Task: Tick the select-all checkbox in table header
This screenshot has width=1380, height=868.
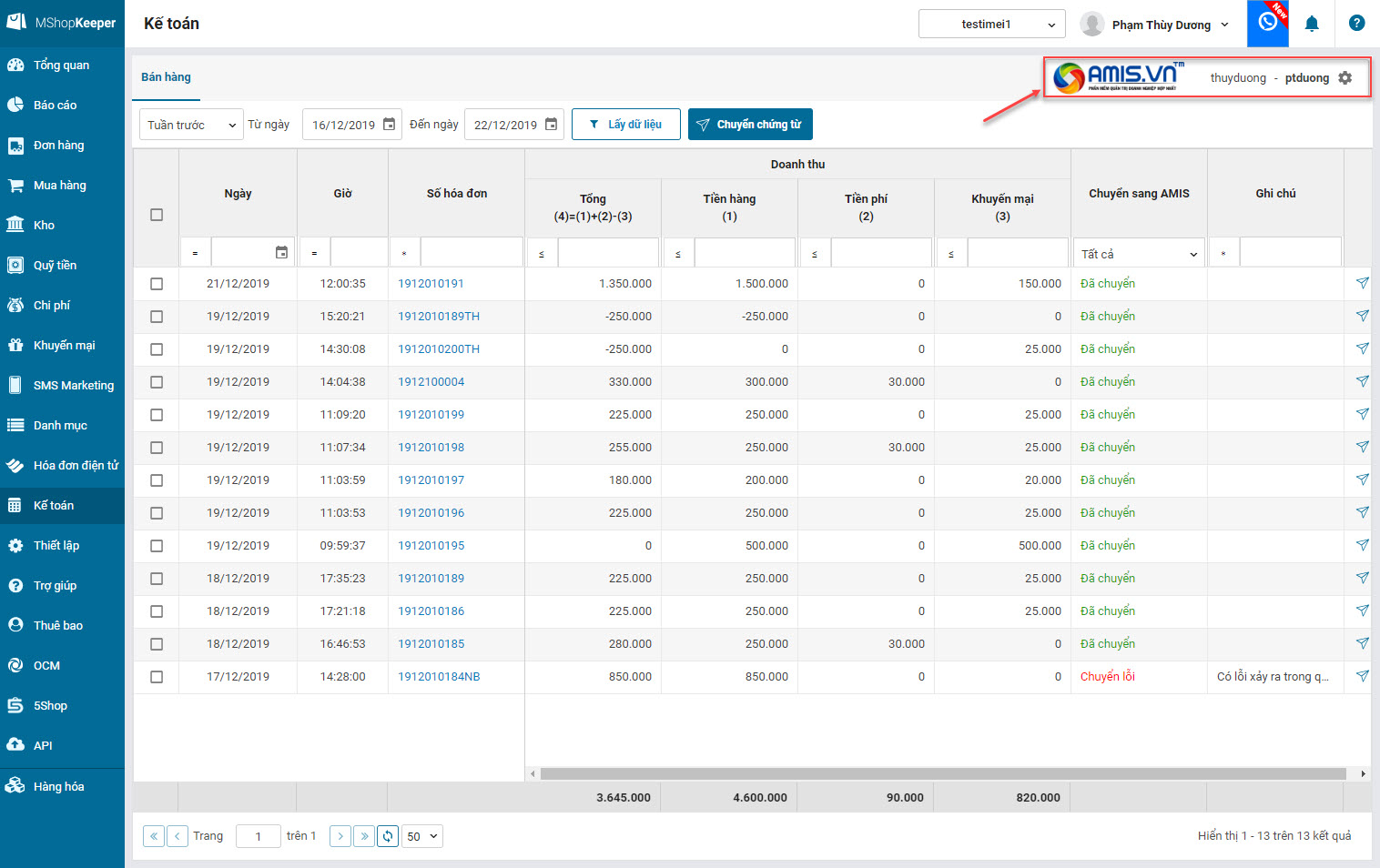Action: pyautogui.click(x=157, y=215)
